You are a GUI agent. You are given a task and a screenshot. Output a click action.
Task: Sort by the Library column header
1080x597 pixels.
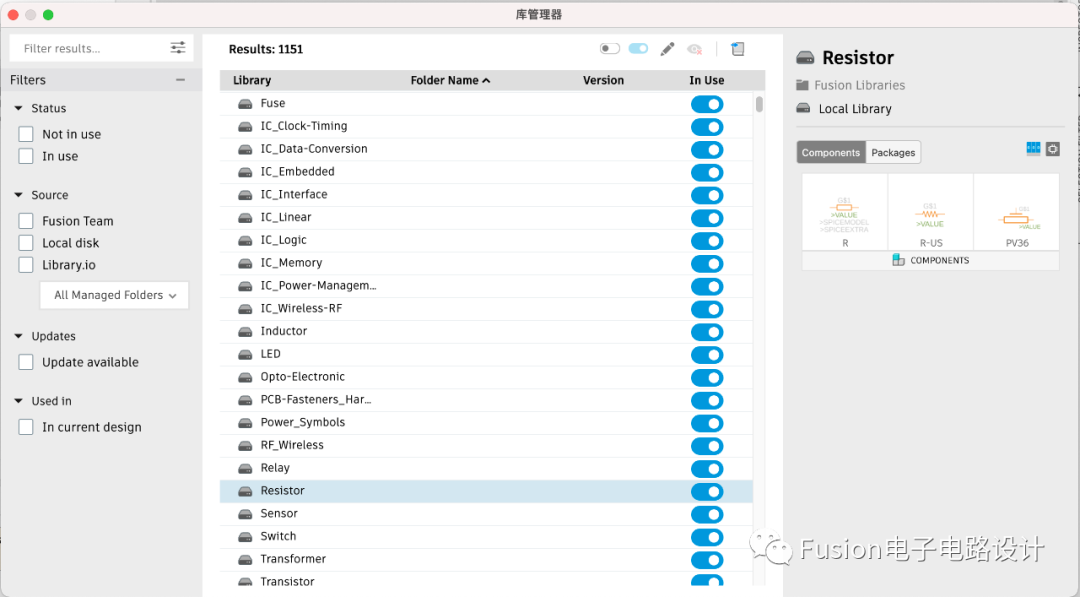click(x=251, y=81)
